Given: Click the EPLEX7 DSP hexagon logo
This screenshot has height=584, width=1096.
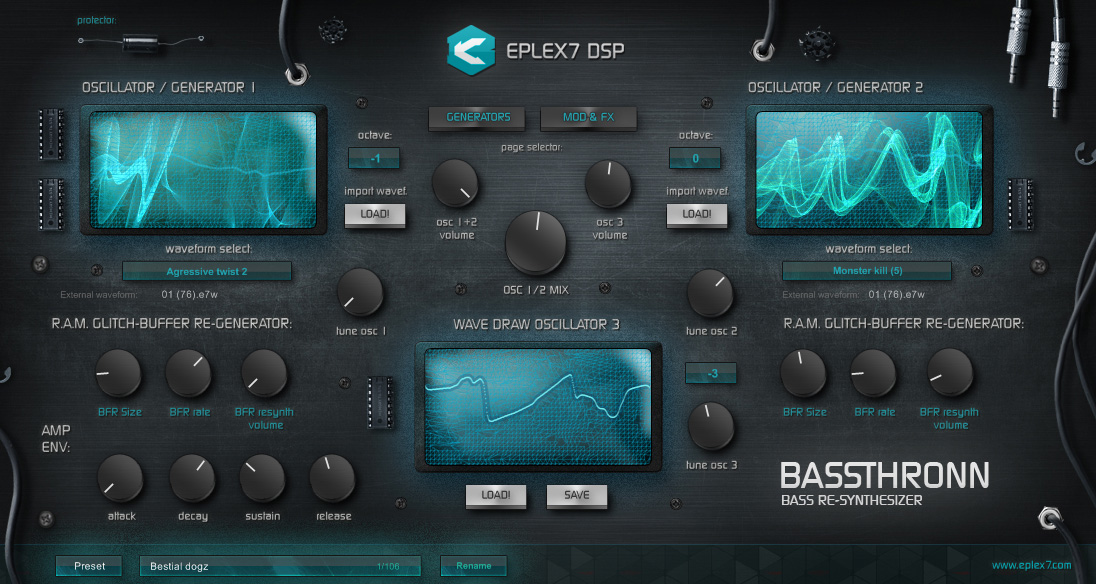Looking at the screenshot, I should click(x=470, y=50).
